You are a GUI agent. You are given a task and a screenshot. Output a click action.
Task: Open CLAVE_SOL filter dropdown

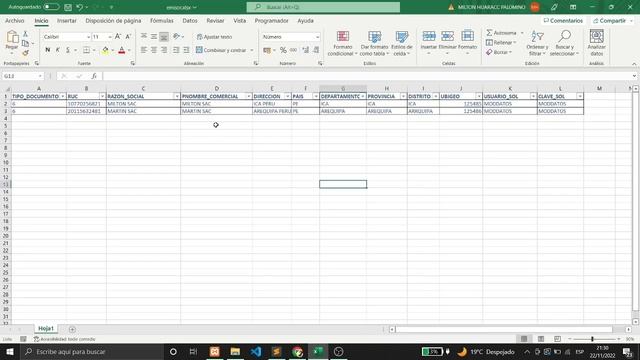580,96
